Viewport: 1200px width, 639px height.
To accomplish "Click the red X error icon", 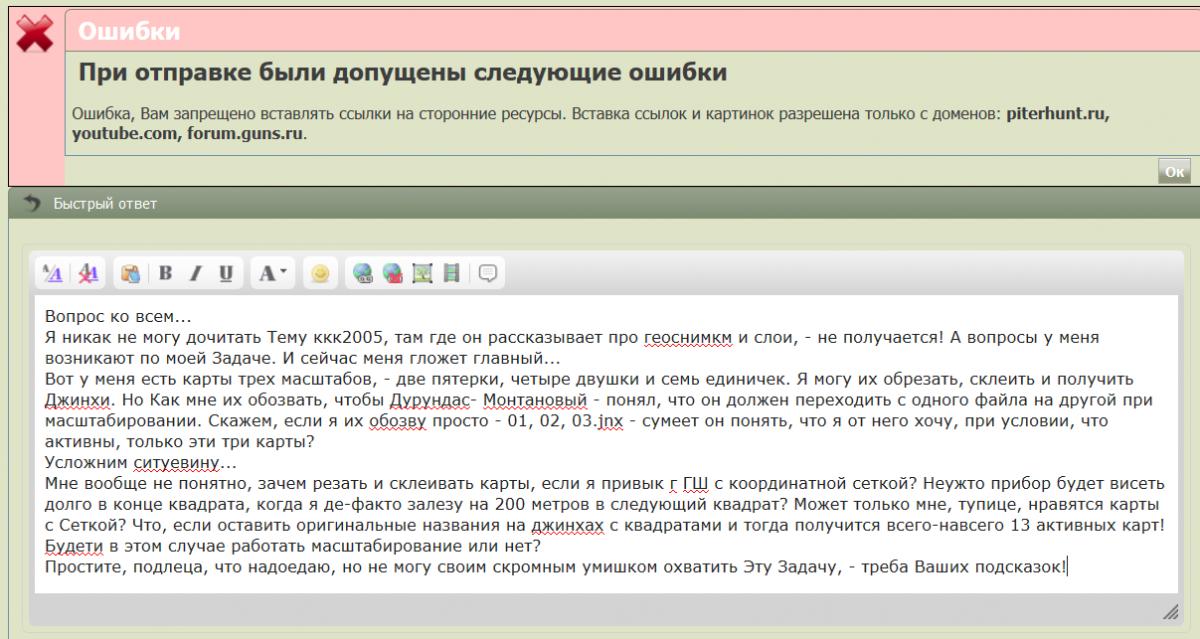I will (x=36, y=35).
